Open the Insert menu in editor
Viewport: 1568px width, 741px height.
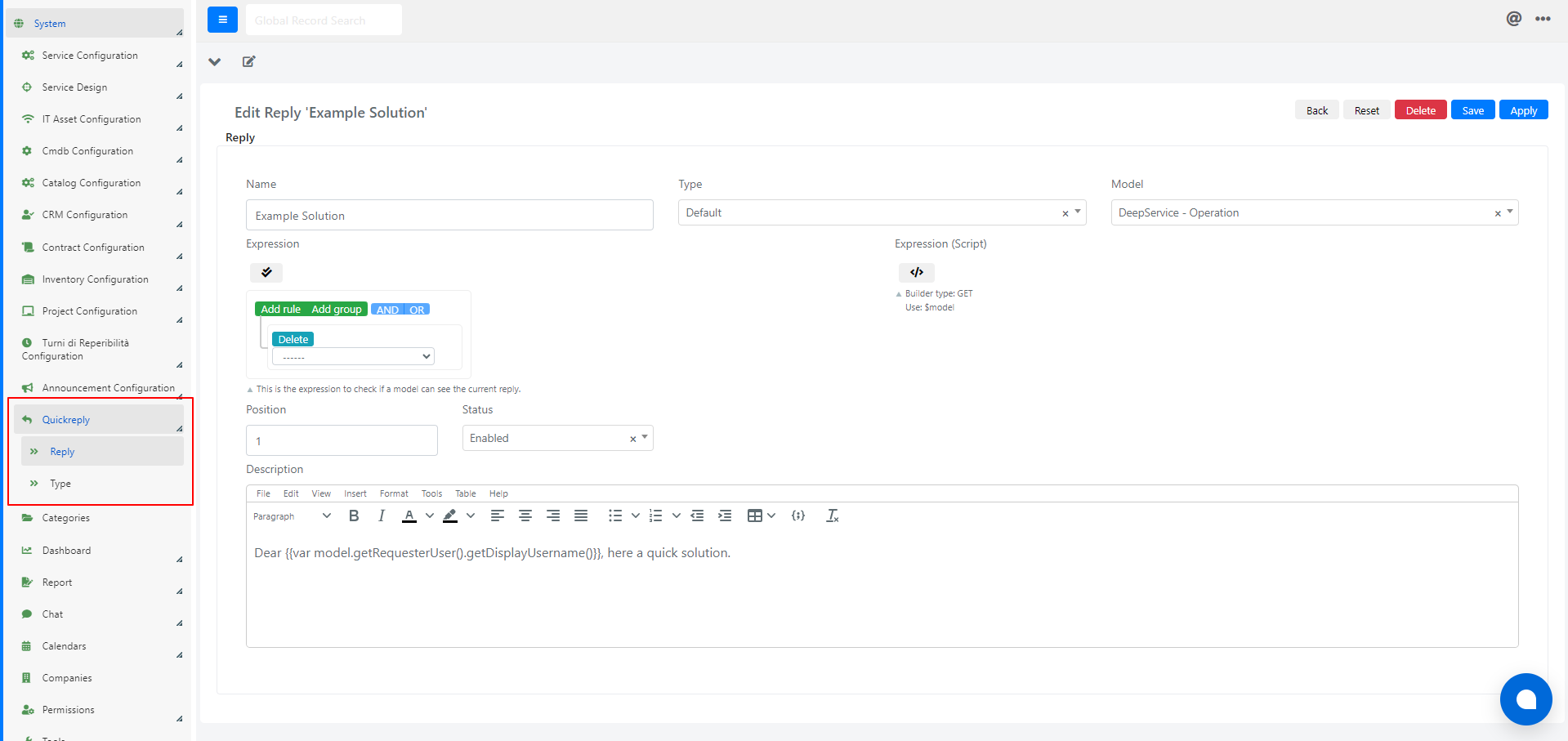(355, 493)
